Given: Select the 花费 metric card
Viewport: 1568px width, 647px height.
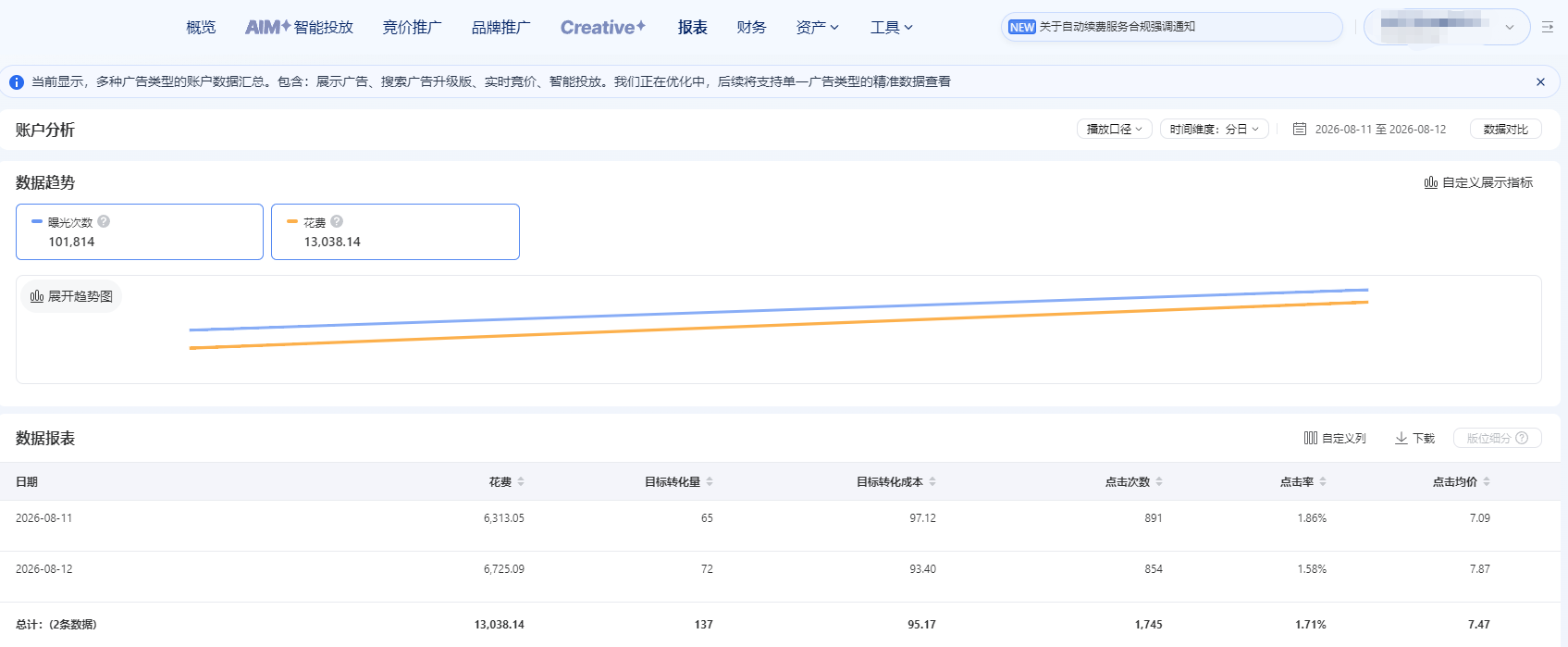Looking at the screenshot, I should coord(395,231).
